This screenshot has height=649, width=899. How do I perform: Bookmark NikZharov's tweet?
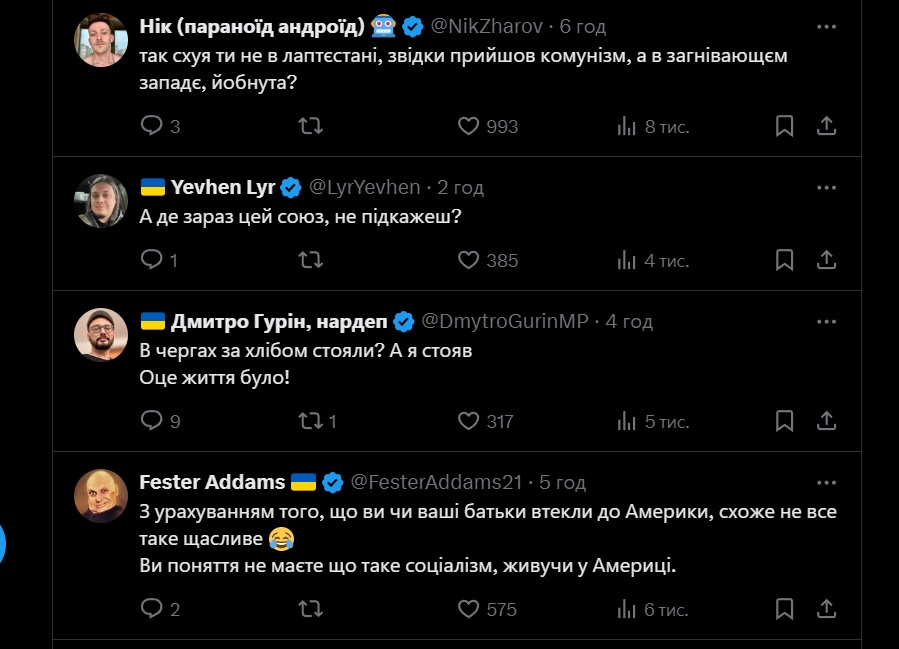(785, 126)
